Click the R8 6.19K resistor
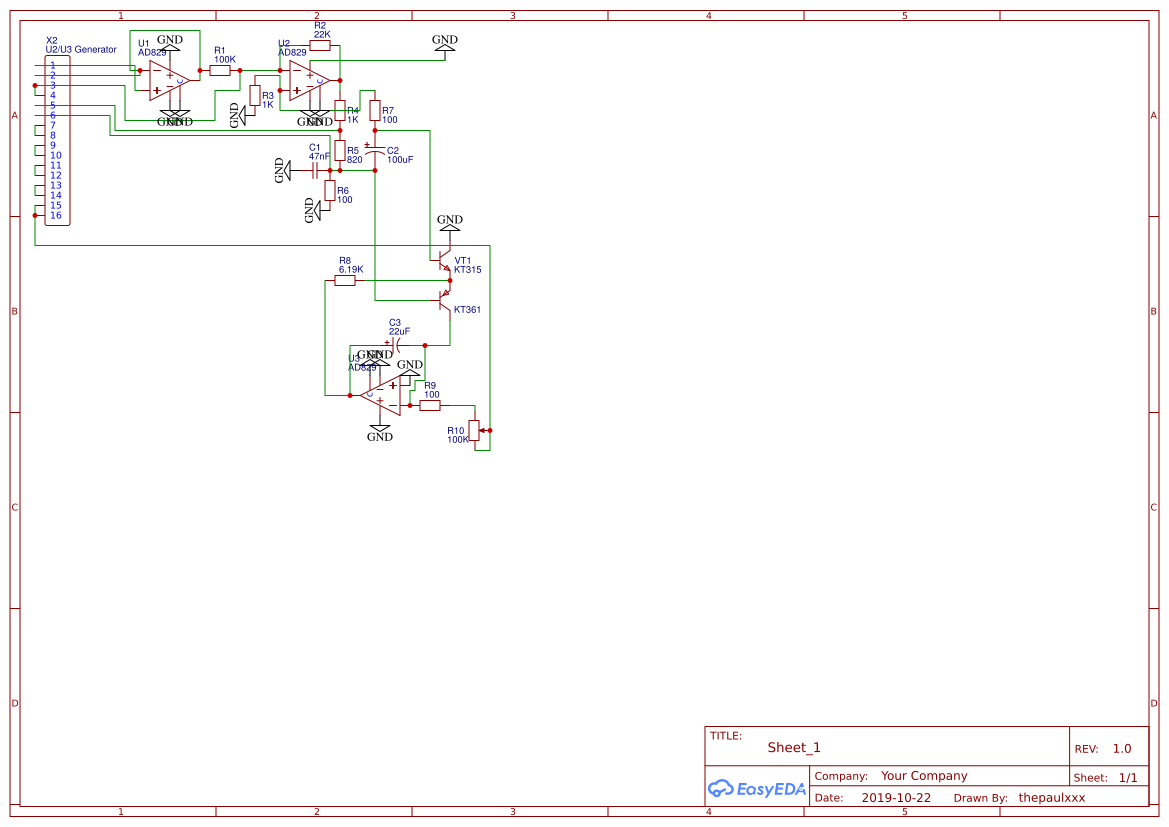Viewport: 1169px width, 827px height. pyautogui.click(x=345, y=281)
